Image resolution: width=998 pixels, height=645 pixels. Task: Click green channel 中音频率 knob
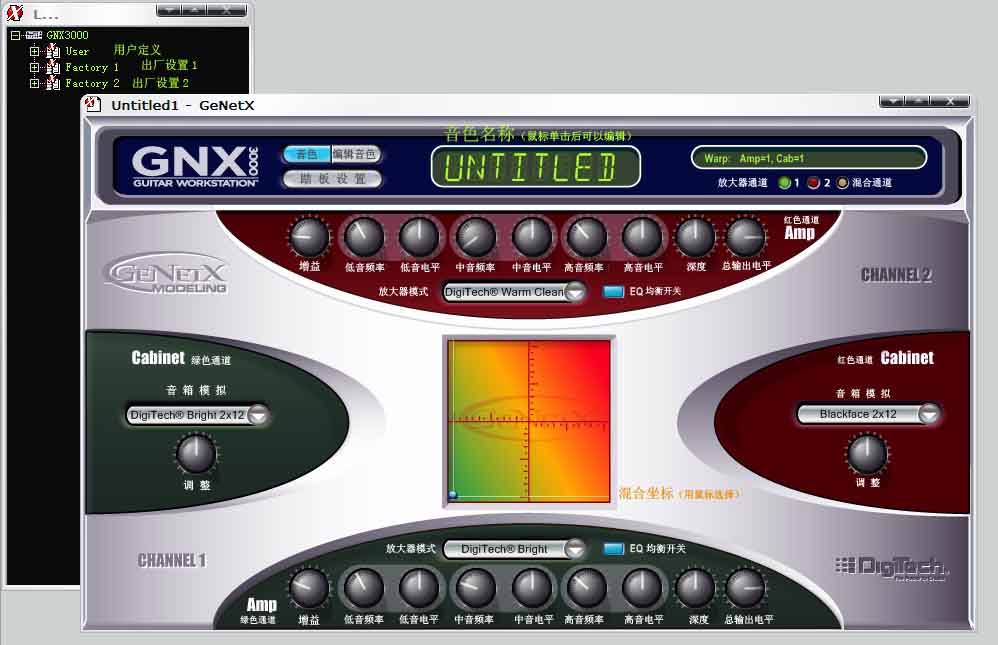point(475,589)
